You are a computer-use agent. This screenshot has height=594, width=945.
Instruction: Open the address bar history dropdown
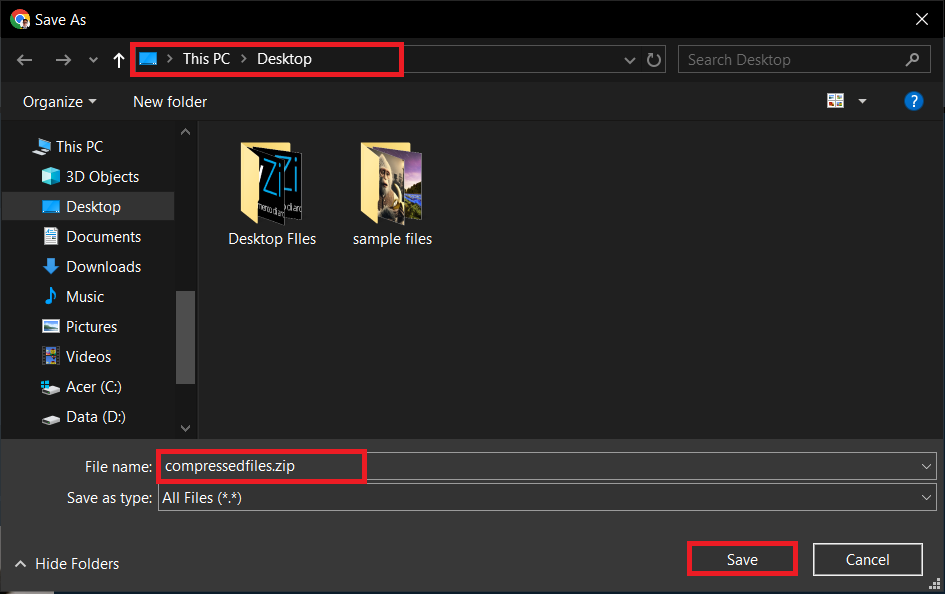(630, 59)
